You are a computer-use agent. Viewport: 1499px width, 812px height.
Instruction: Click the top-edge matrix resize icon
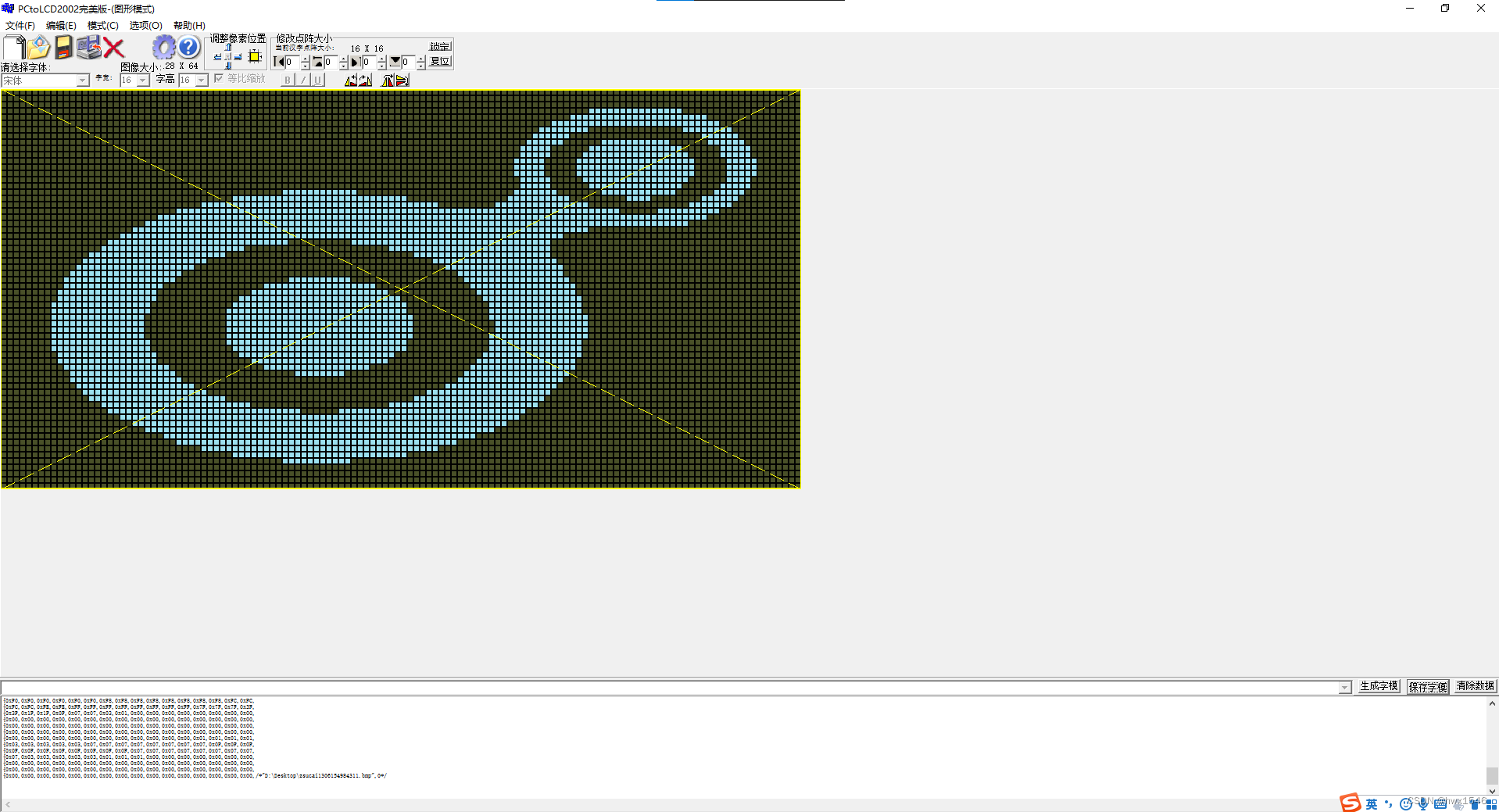coord(317,62)
